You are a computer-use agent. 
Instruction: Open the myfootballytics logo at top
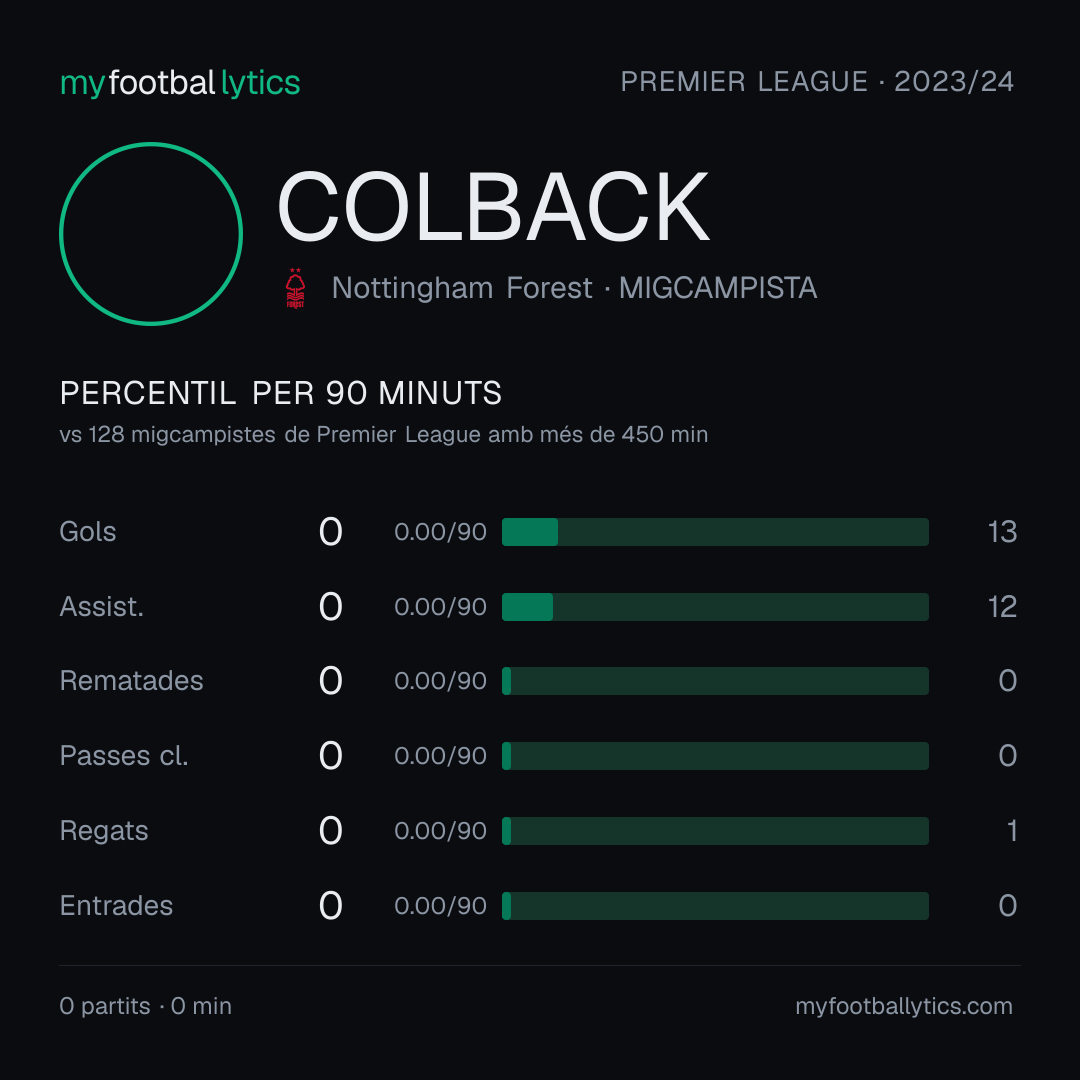click(180, 83)
